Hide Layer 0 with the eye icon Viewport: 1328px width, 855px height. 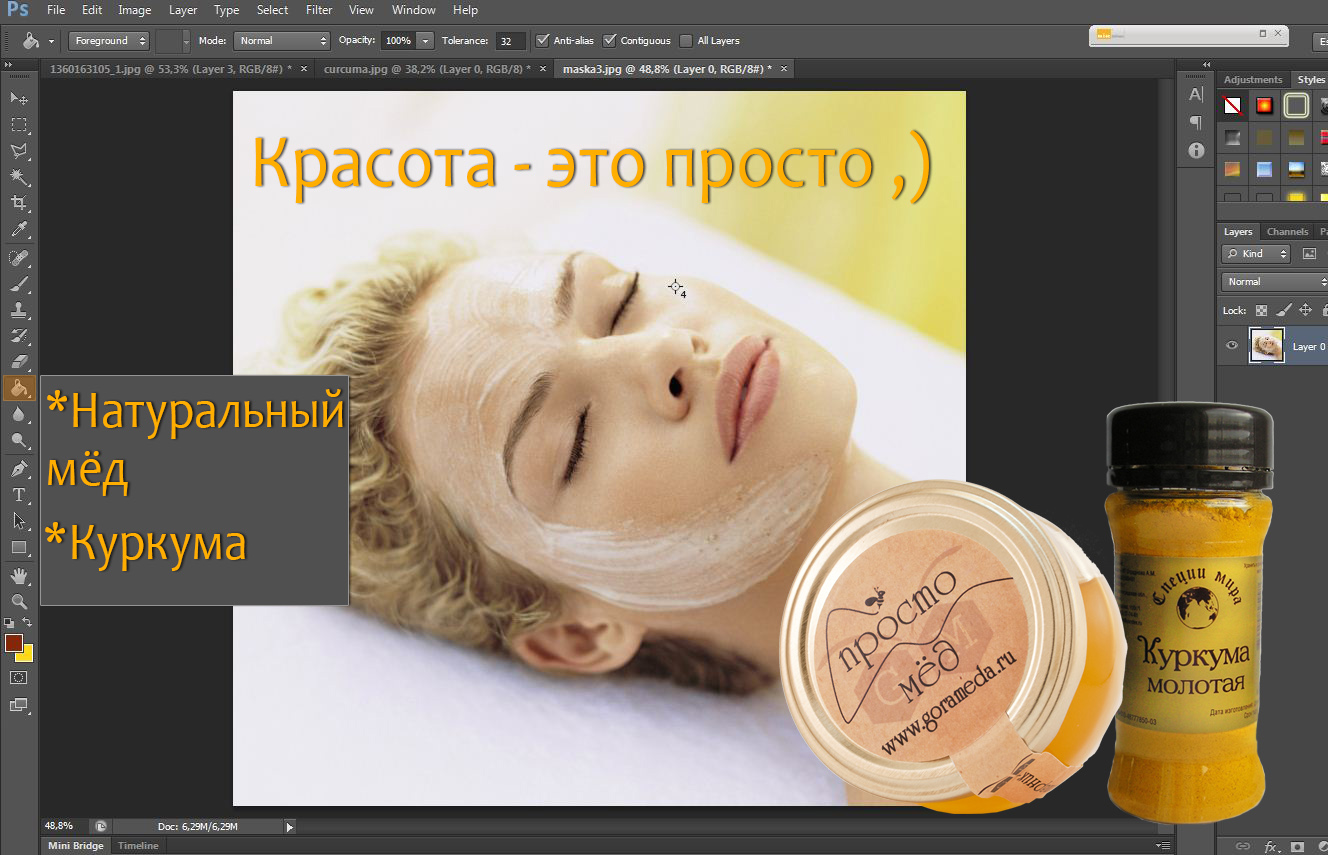click(1232, 346)
